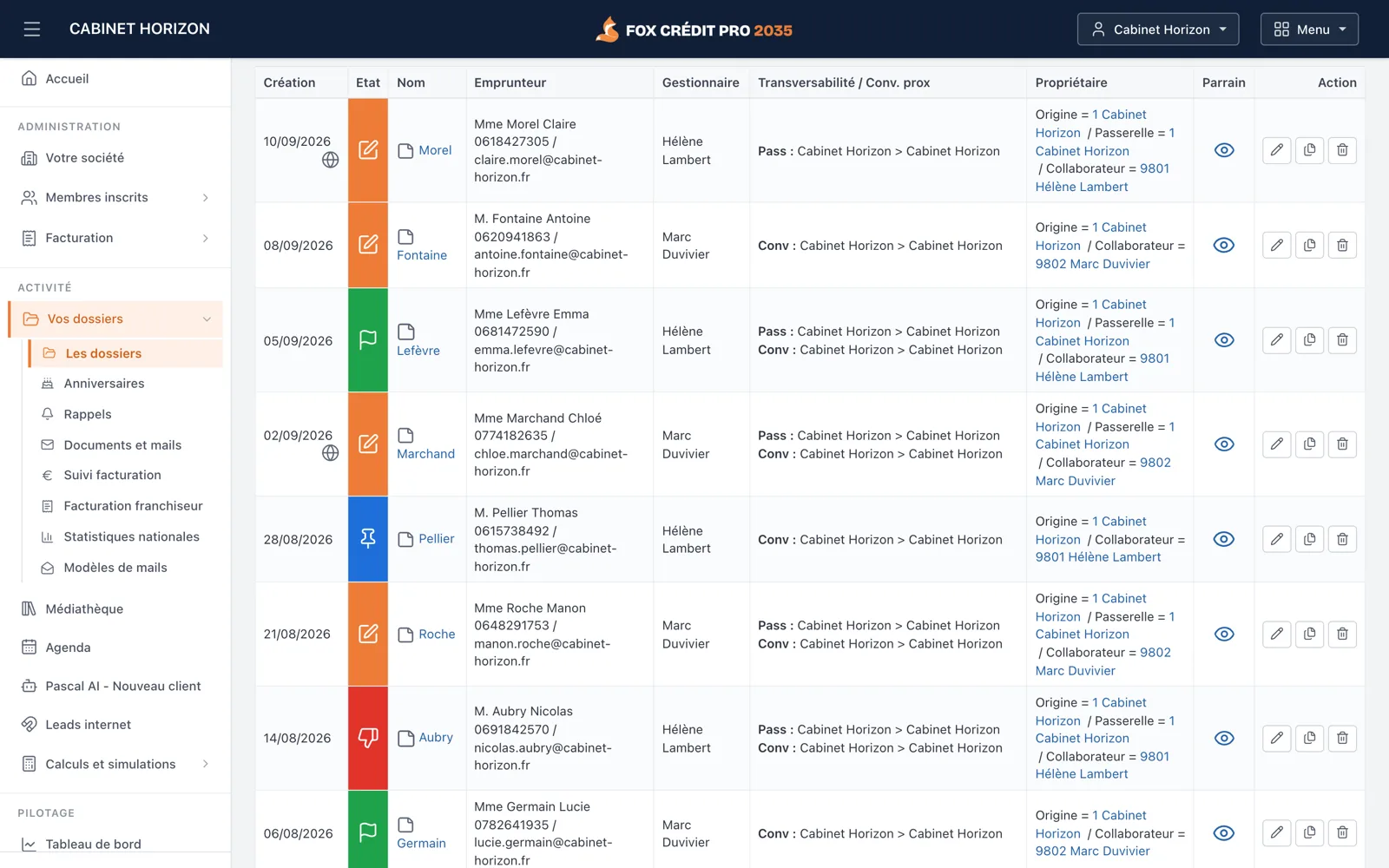The height and width of the screenshot is (868, 1389).
Task: Expand Membres inscrits in the sidebar
Action: coord(115,198)
